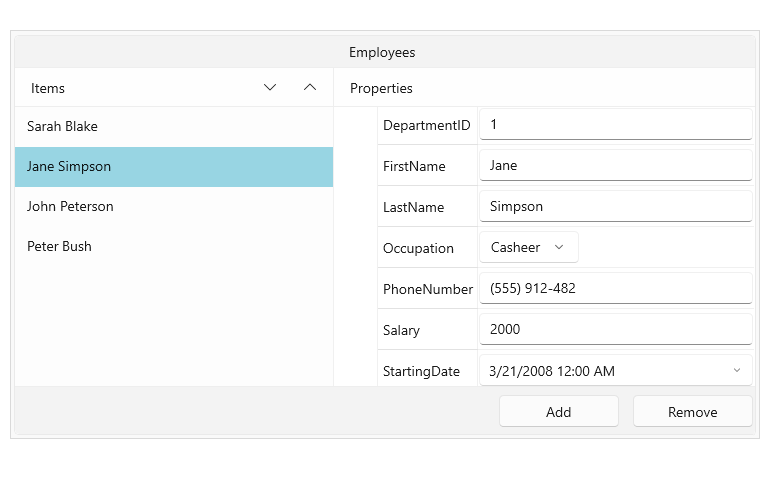Open the Occupation Casheer dropdown
Screen dimensions: 770x499
point(529,247)
